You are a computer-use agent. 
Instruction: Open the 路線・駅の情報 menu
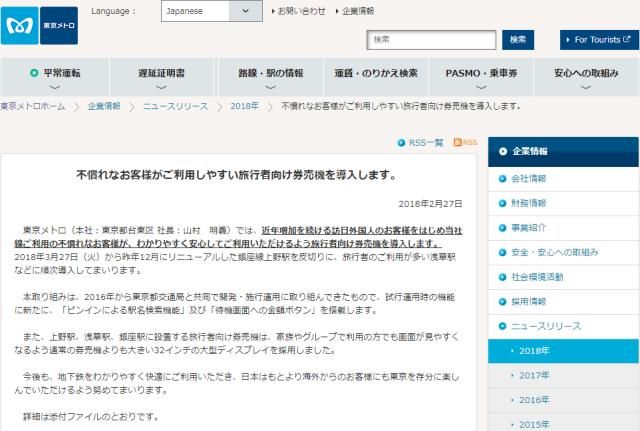tap(271, 77)
